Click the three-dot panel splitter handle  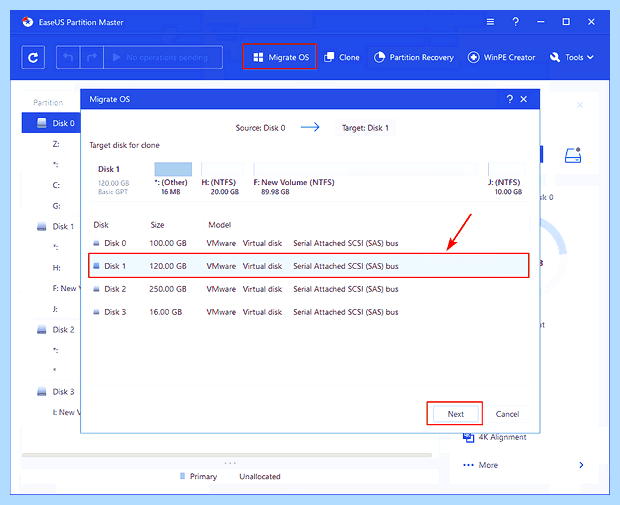[230, 463]
